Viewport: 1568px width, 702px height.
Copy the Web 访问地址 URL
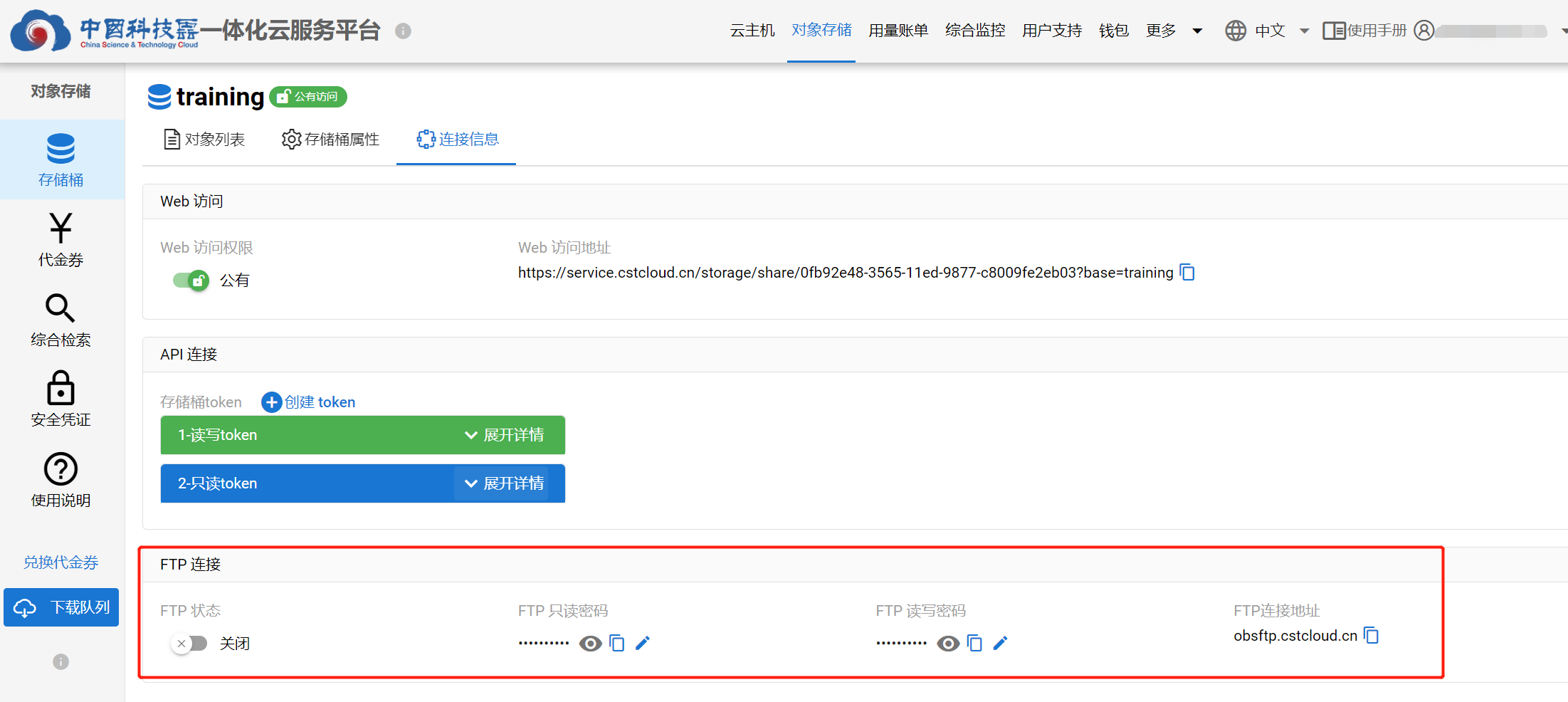tap(1187, 272)
